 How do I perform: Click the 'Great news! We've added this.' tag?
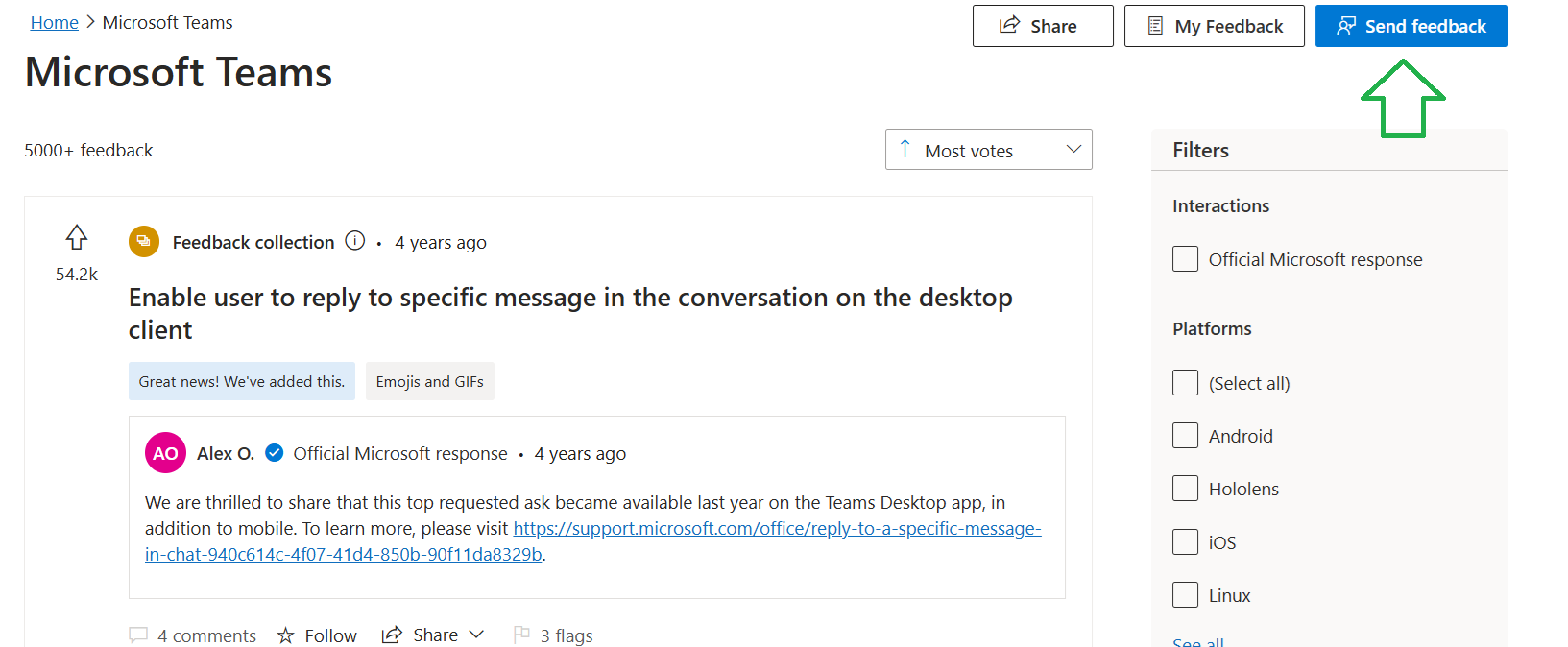point(242,381)
